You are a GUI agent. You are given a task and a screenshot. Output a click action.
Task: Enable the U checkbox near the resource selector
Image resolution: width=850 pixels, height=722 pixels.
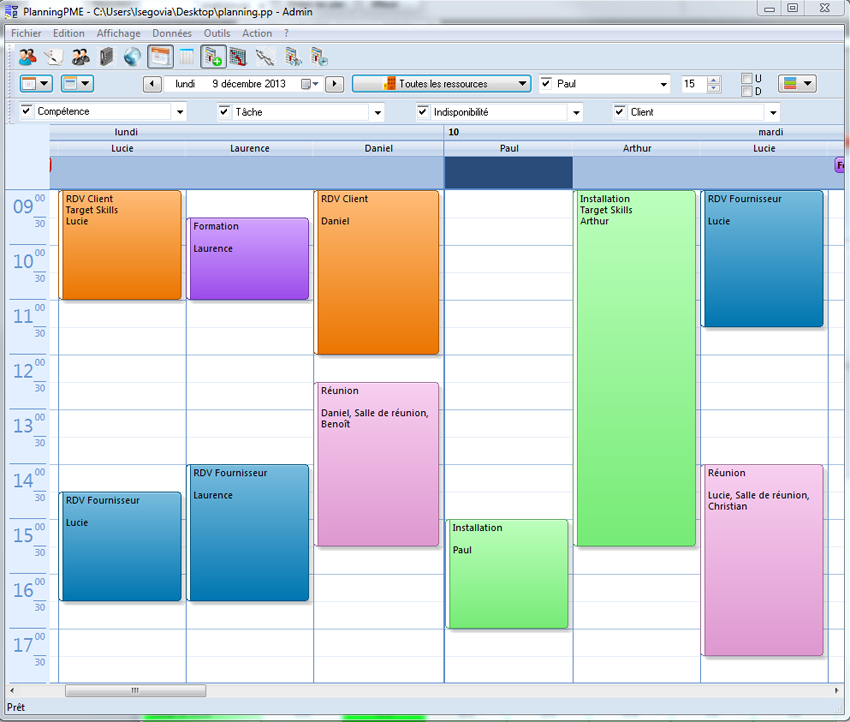(x=745, y=78)
